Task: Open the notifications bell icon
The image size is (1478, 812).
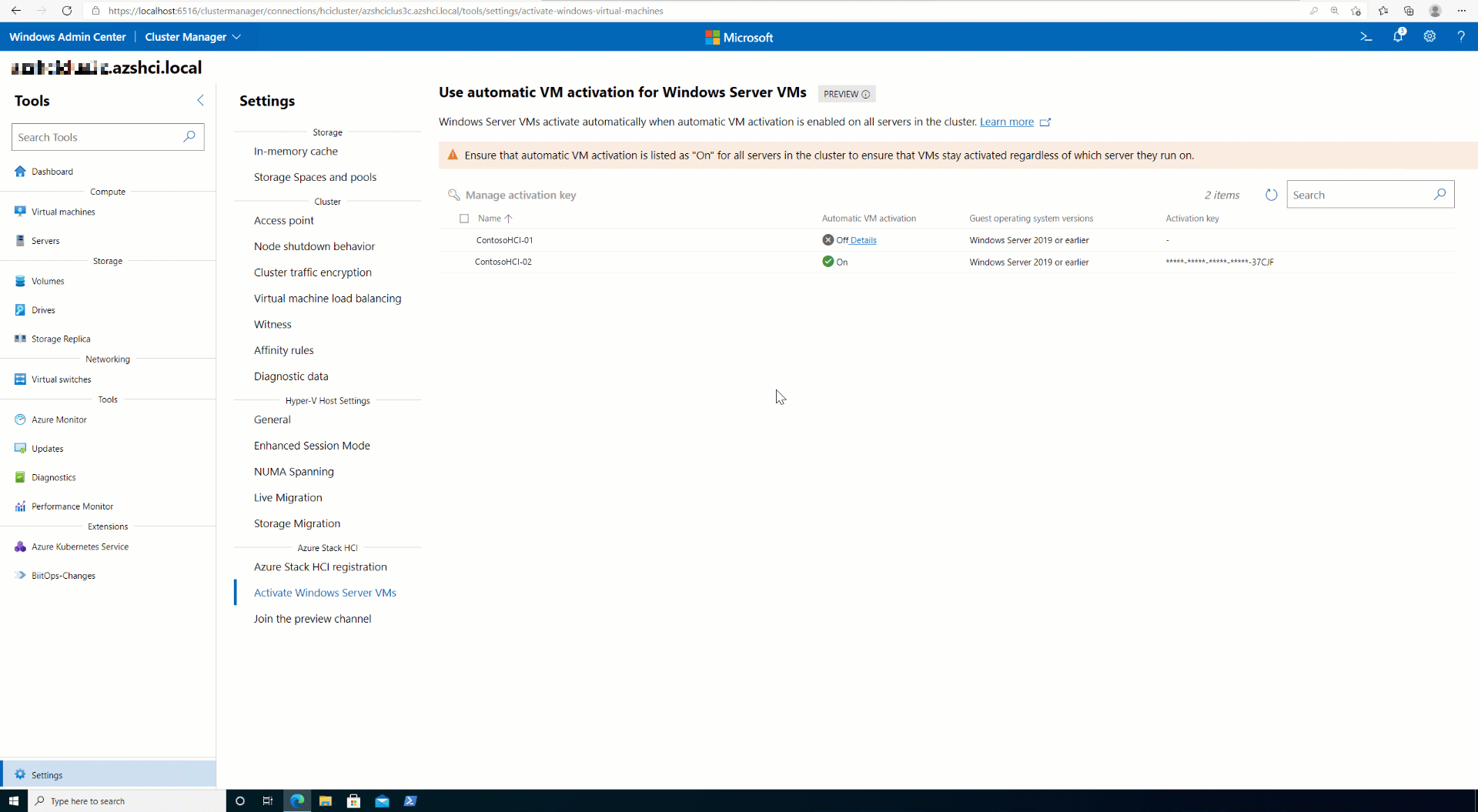Action: pos(1399,36)
